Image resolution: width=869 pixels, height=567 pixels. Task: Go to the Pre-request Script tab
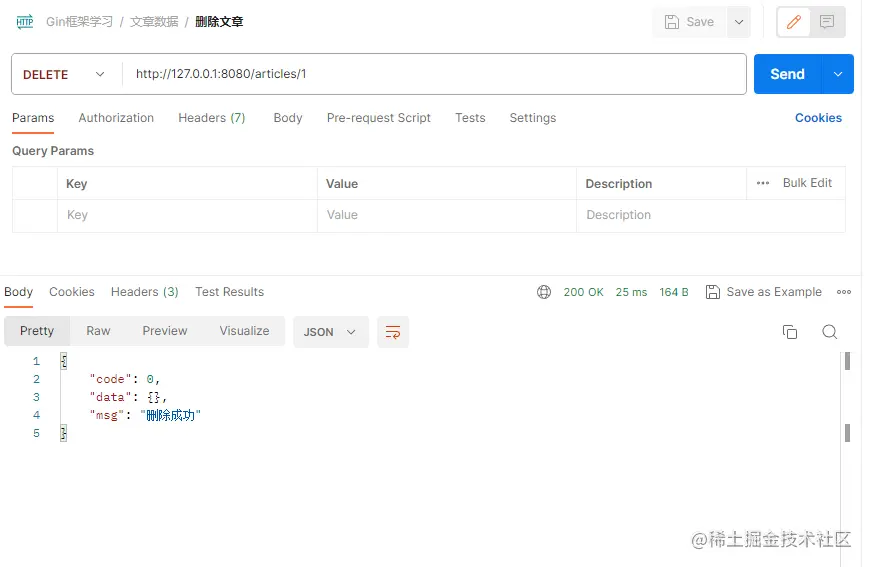pyautogui.click(x=379, y=118)
